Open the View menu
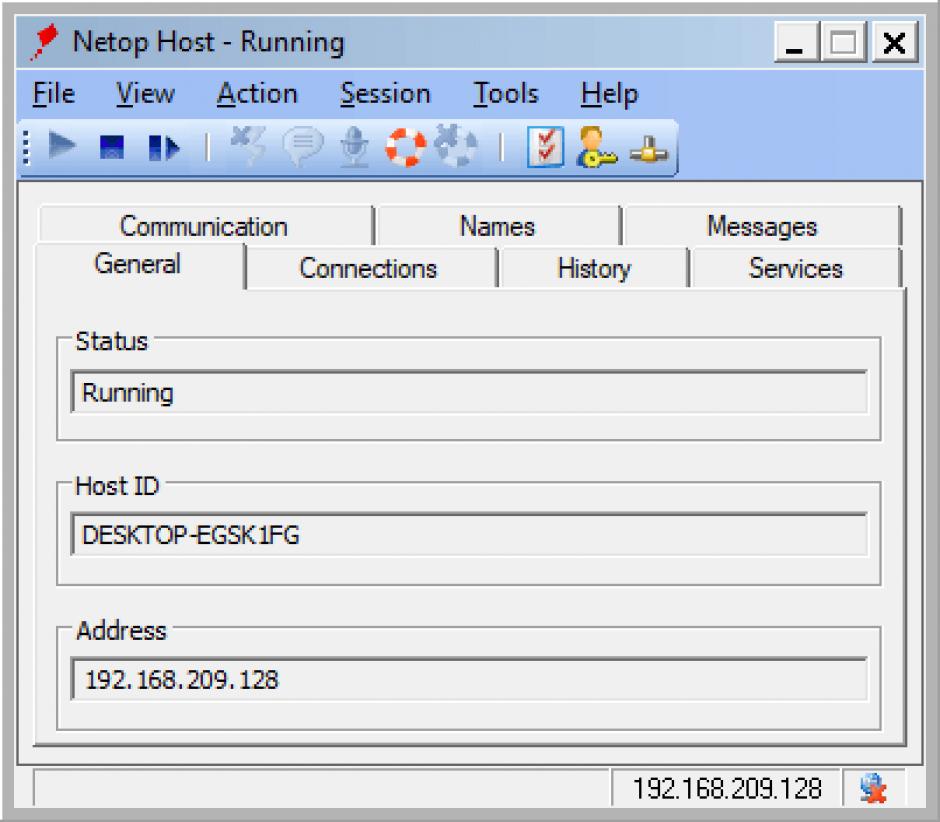This screenshot has width=940, height=822. (145, 94)
